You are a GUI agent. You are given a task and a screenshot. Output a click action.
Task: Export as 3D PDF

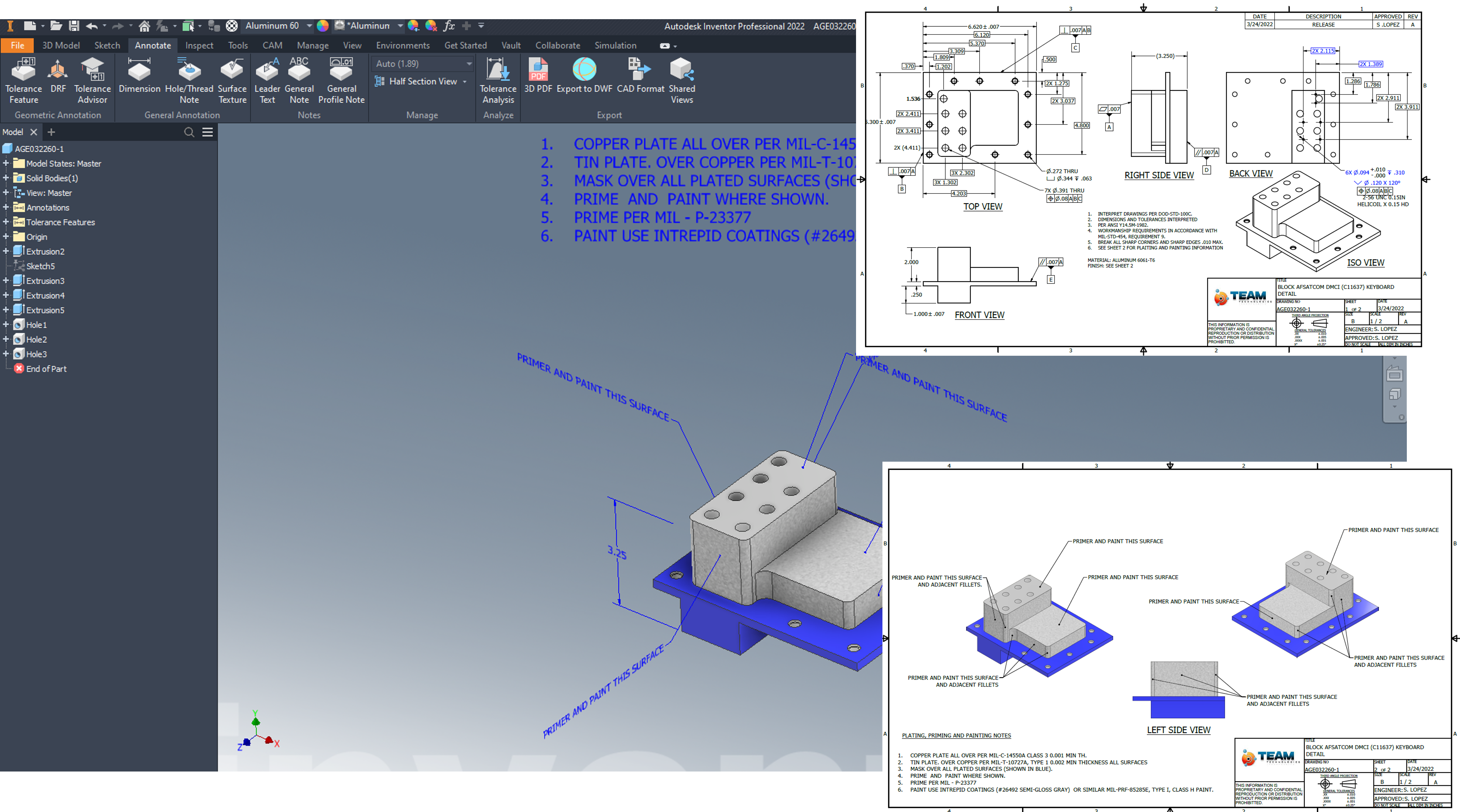(x=538, y=75)
